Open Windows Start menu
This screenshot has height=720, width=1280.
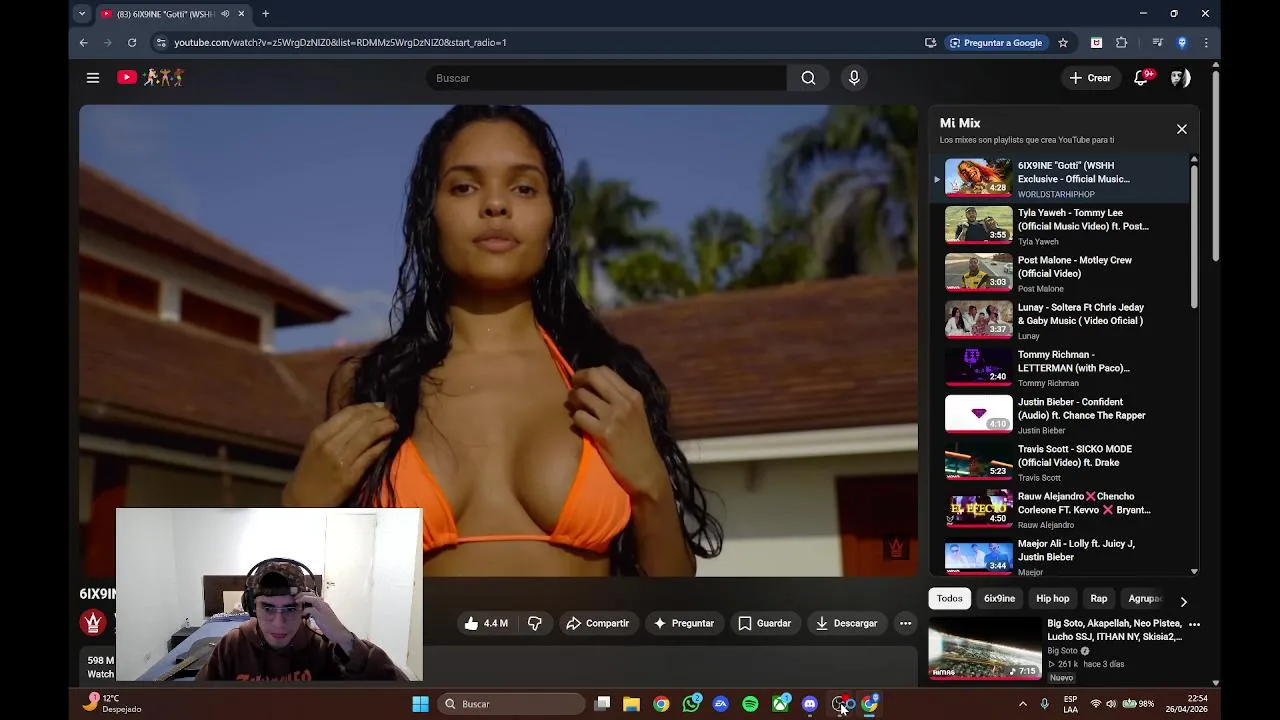pos(420,704)
